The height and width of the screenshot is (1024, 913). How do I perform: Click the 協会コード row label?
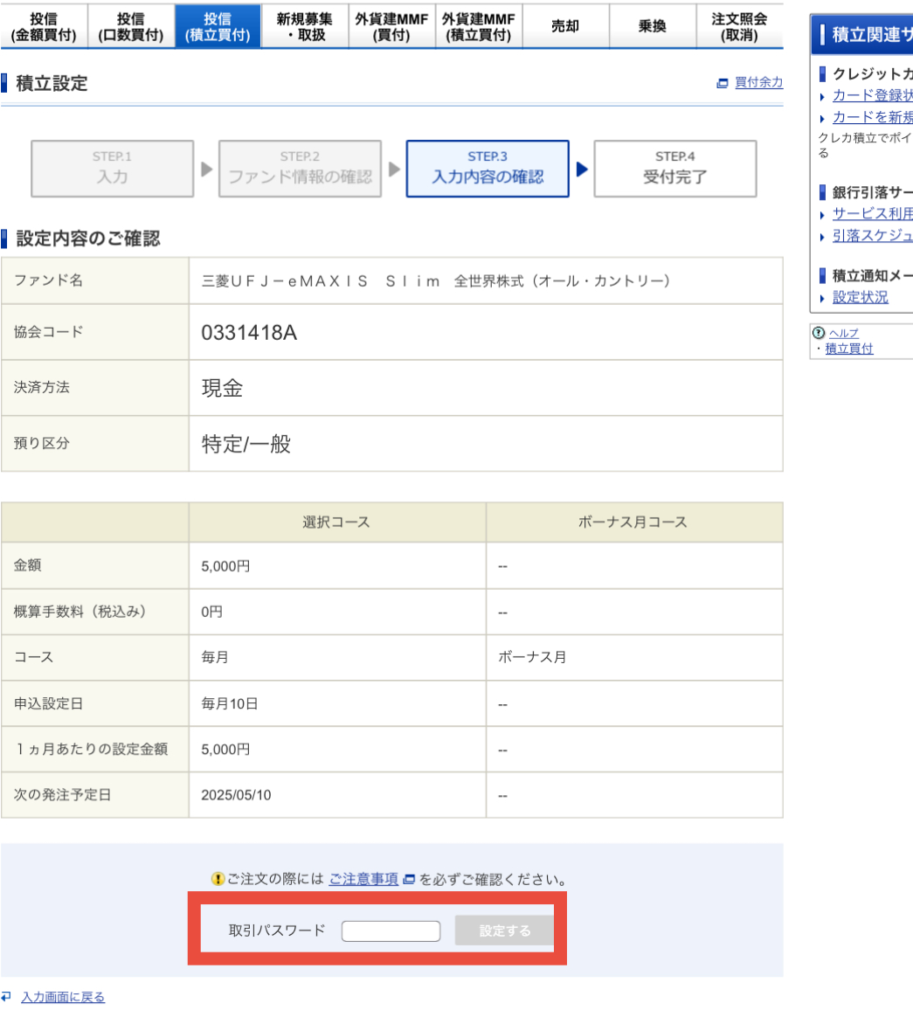pos(48,332)
